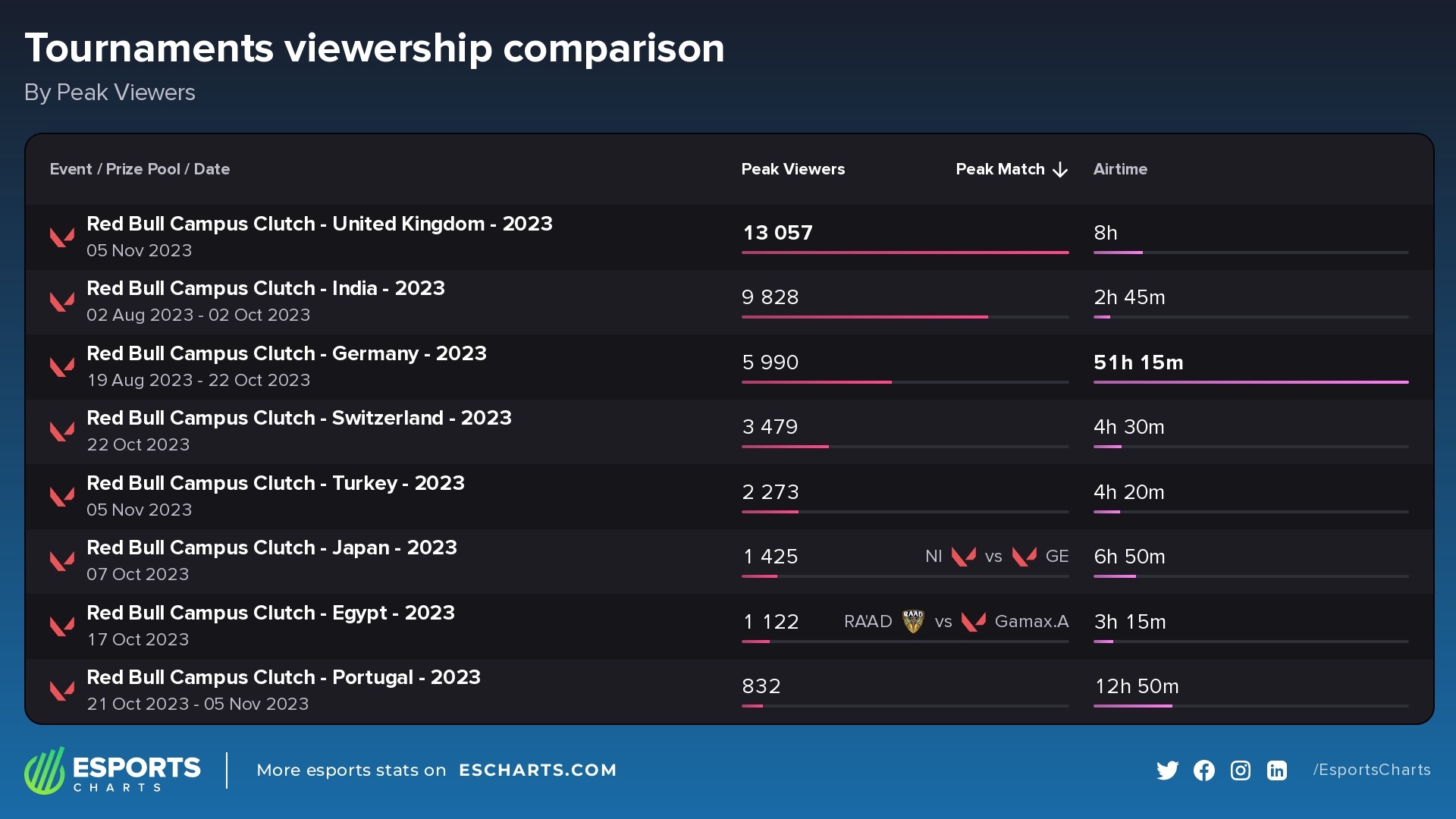
Task: Click the RA'AD team crest logo
Action: click(x=913, y=622)
